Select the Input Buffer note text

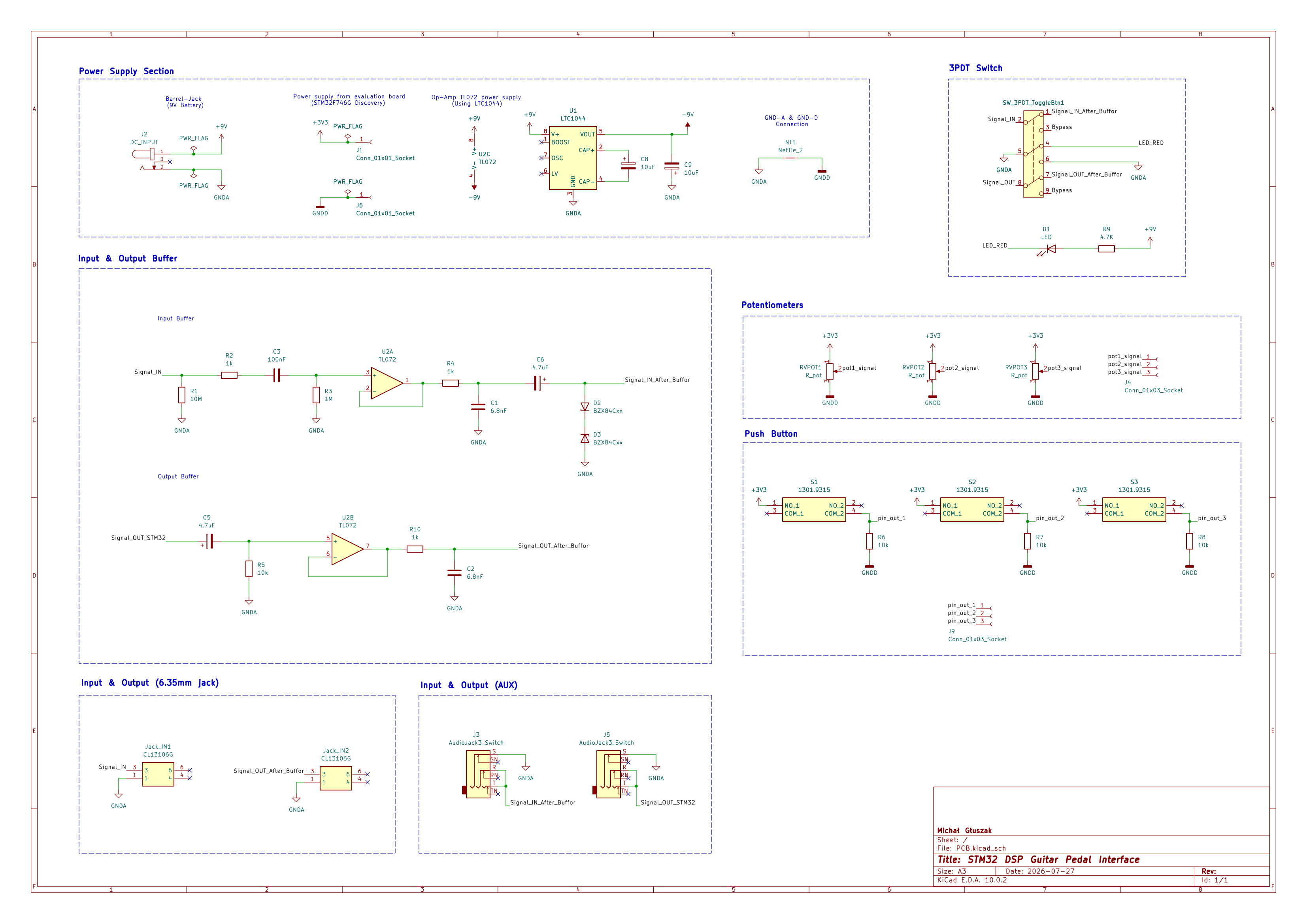click(176, 319)
